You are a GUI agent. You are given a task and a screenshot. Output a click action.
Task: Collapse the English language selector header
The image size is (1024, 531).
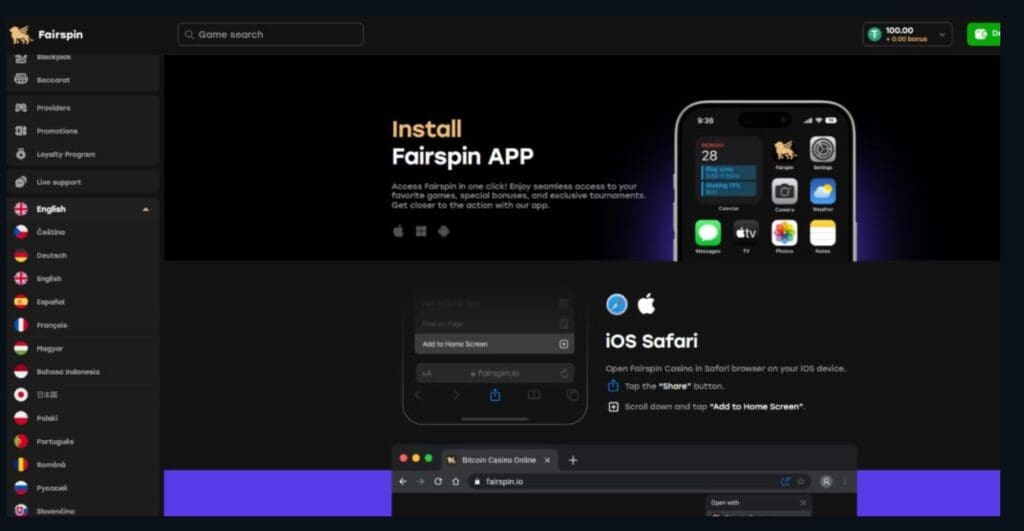(x=84, y=209)
